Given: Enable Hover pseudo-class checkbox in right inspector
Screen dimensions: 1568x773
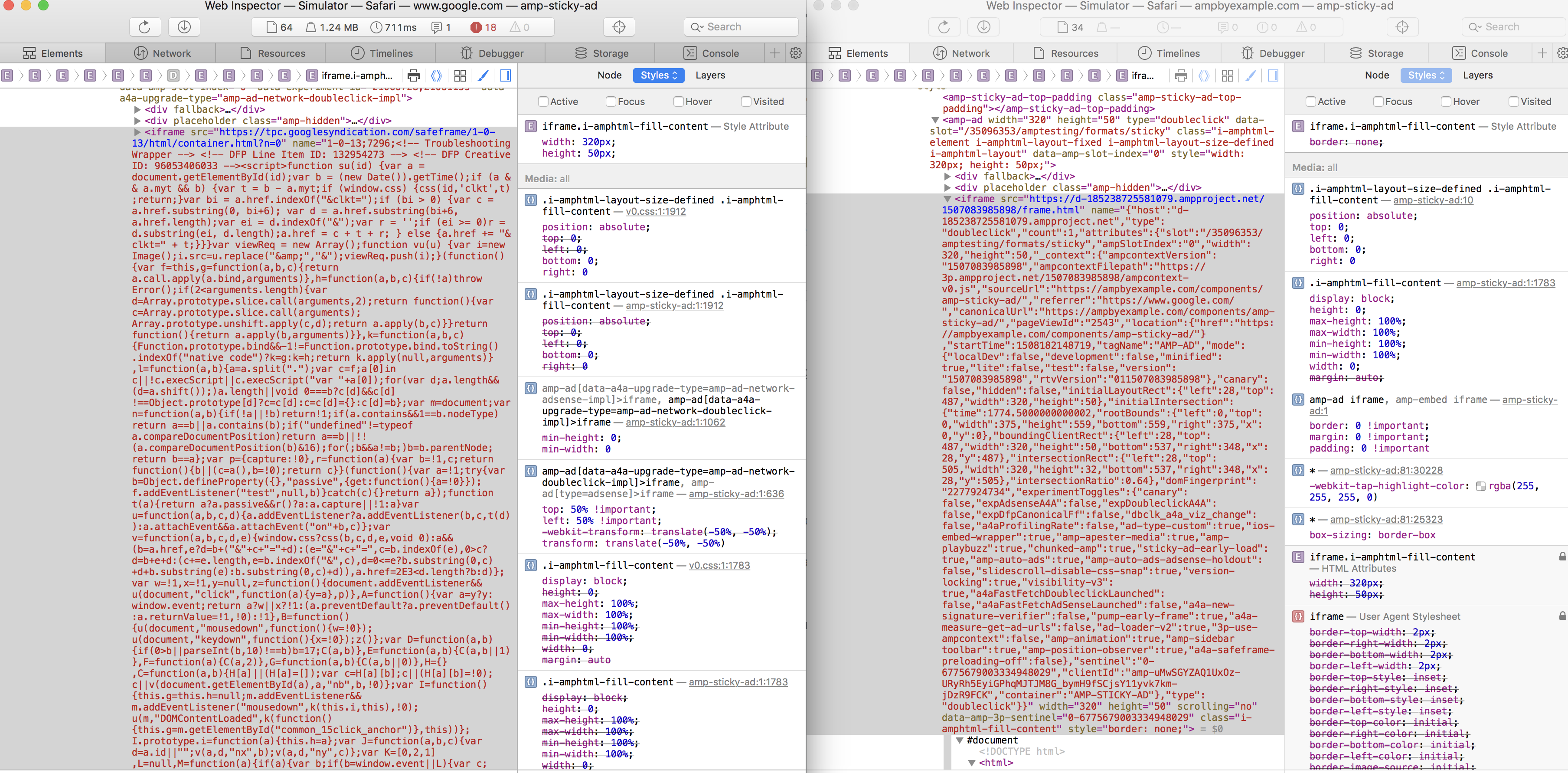Looking at the screenshot, I should 1446,102.
